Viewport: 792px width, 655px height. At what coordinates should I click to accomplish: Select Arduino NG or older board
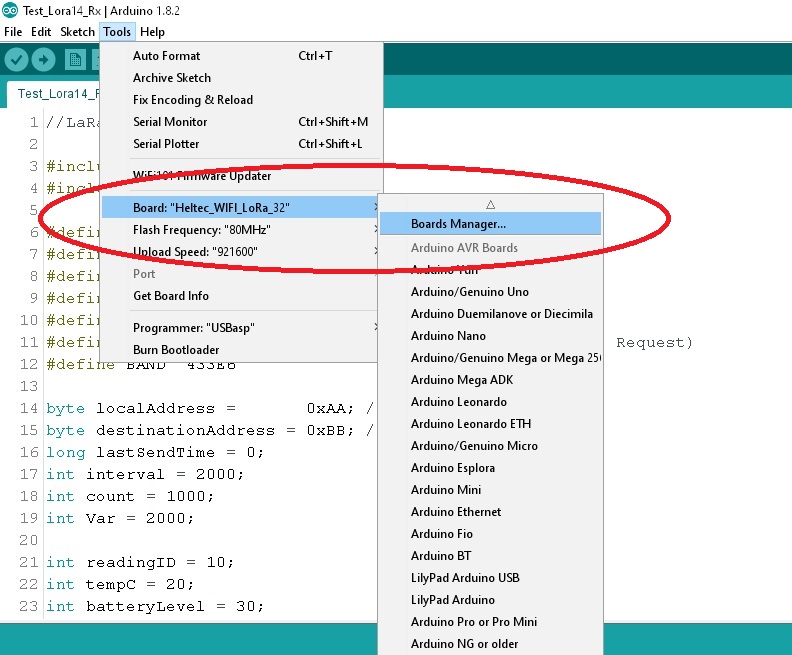490,644
